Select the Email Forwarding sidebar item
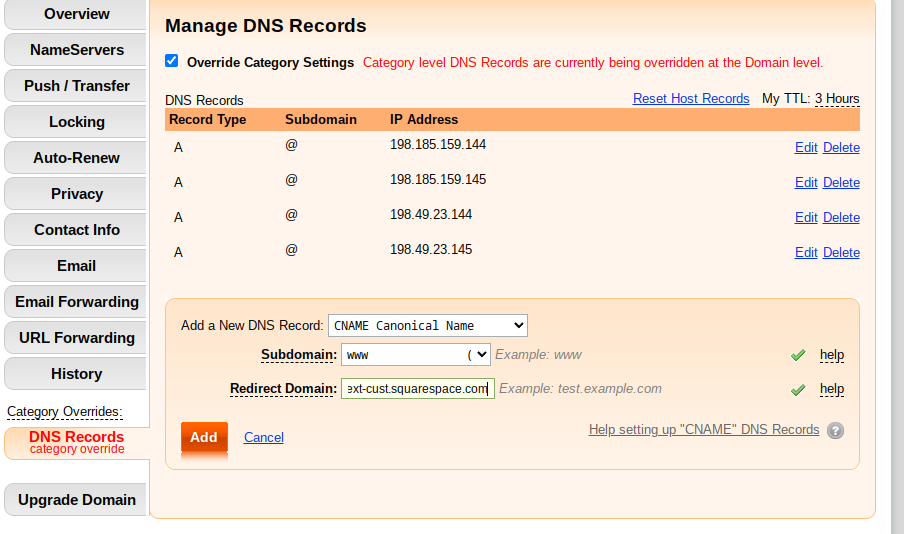904x534 pixels. (x=77, y=302)
